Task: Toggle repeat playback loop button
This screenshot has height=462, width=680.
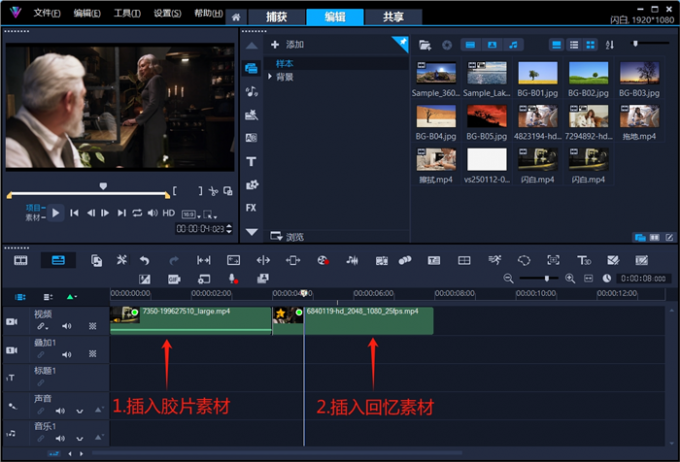Action: [137, 213]
